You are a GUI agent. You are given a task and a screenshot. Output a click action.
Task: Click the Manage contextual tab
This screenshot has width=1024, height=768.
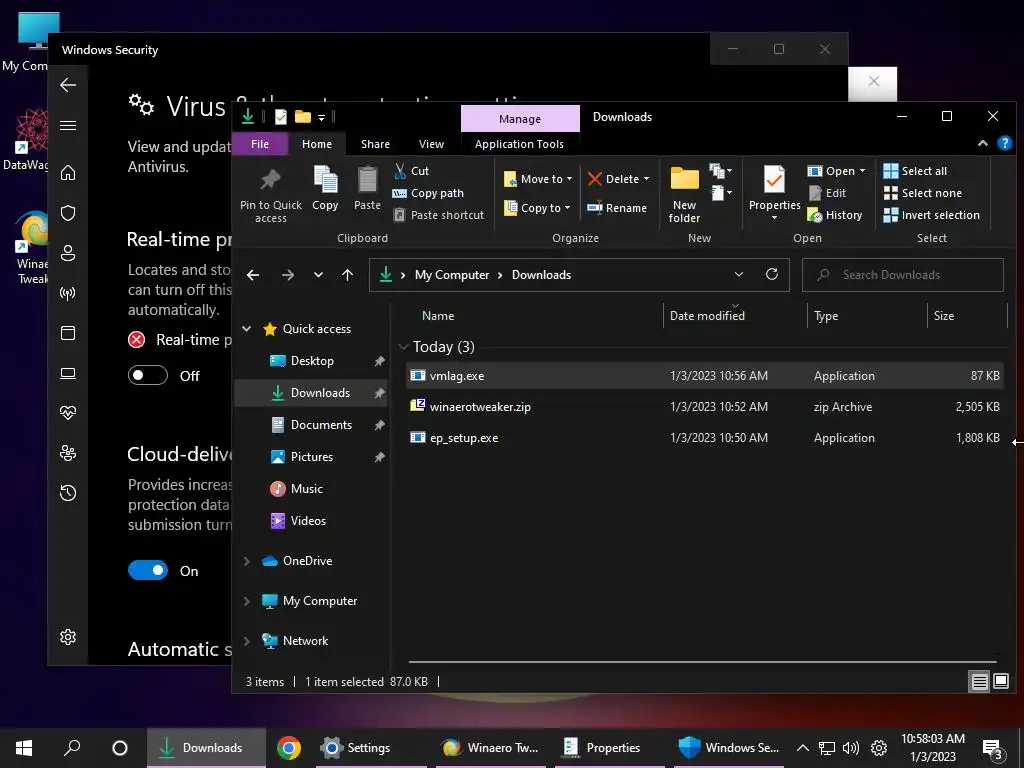coord(520,119)
